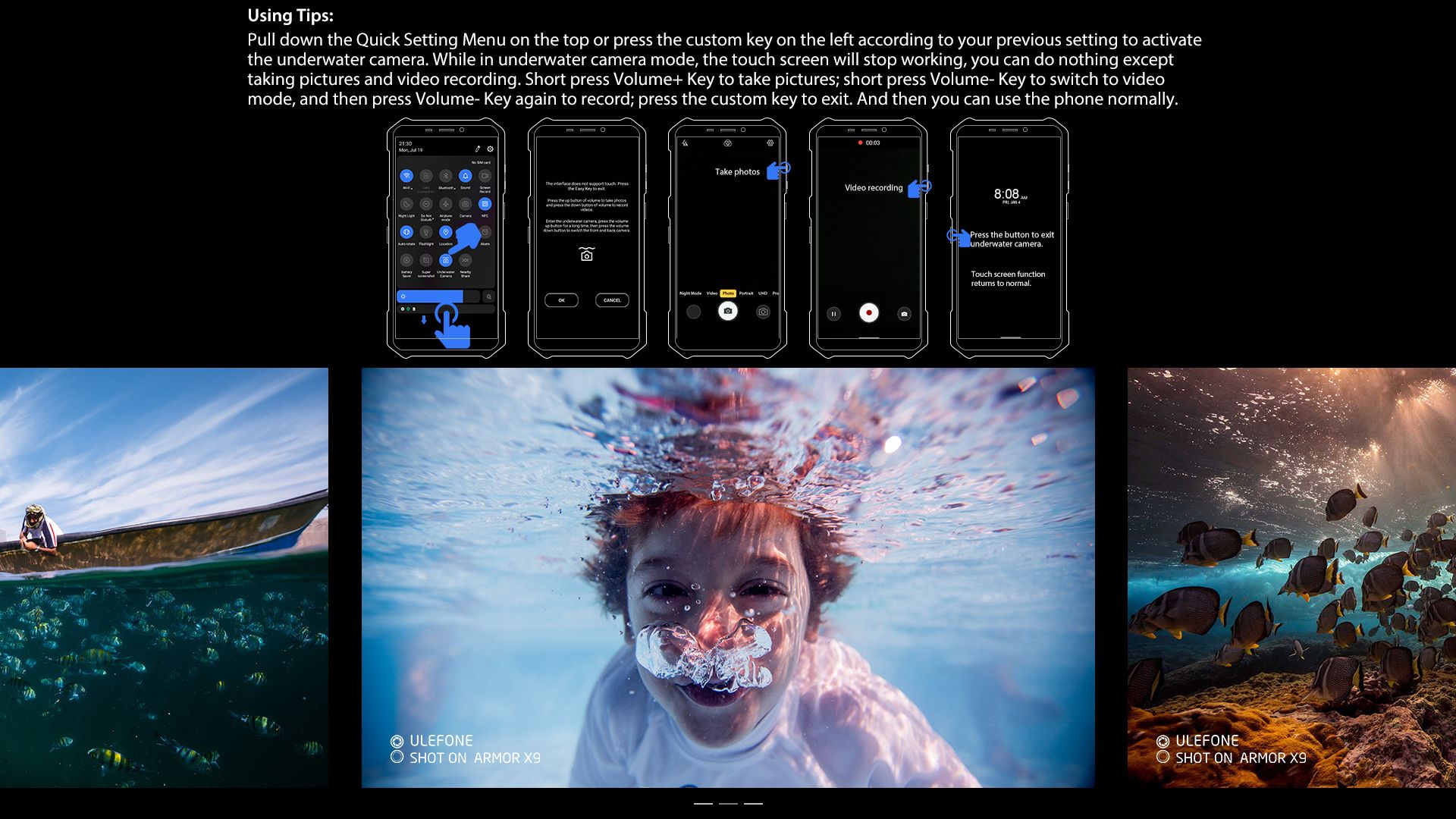Click the 'Video recording' label
This screenshot has height=819, width=1456.
(x=874, y=188)
